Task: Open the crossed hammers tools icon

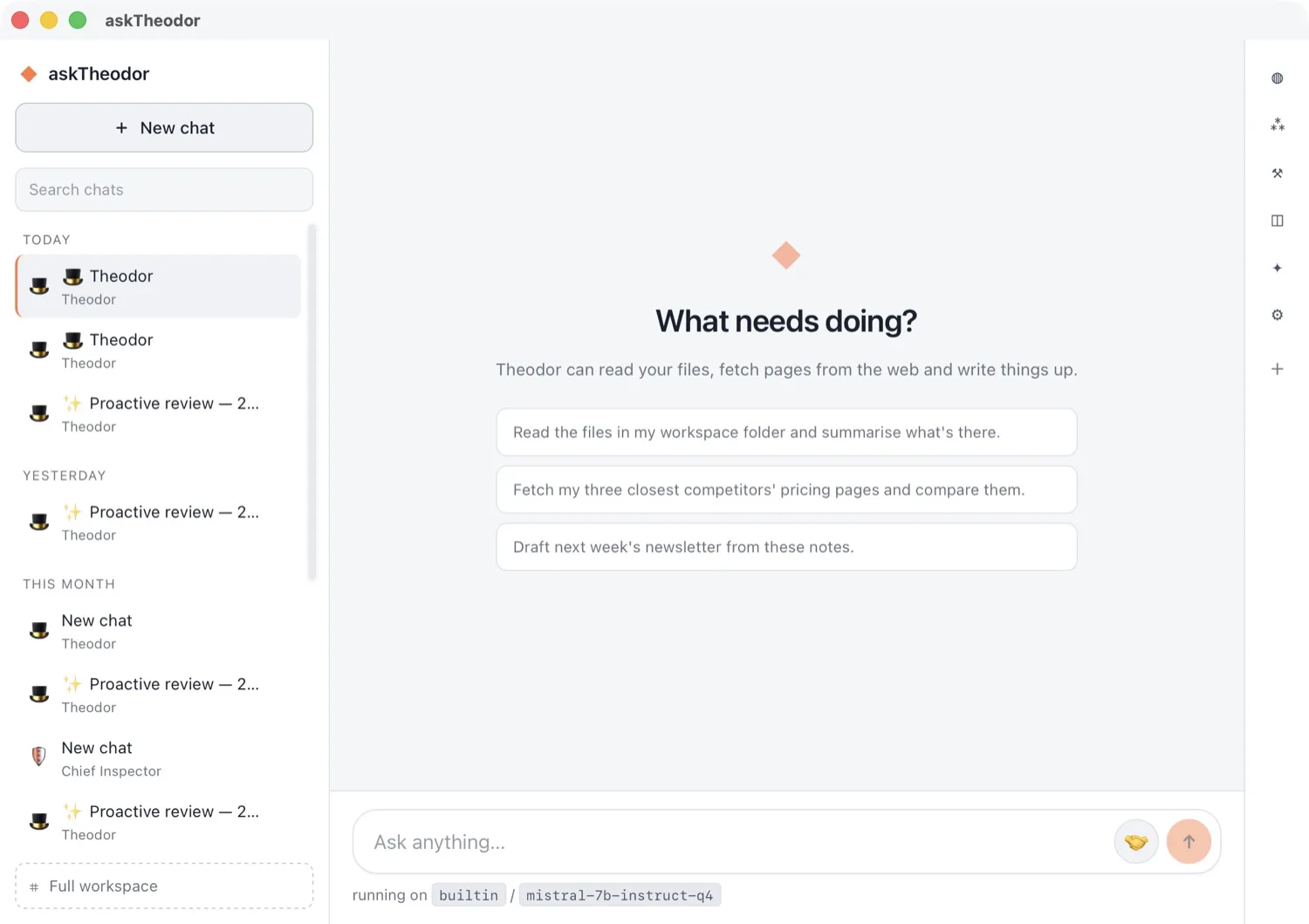Action: click(1277, 173)
